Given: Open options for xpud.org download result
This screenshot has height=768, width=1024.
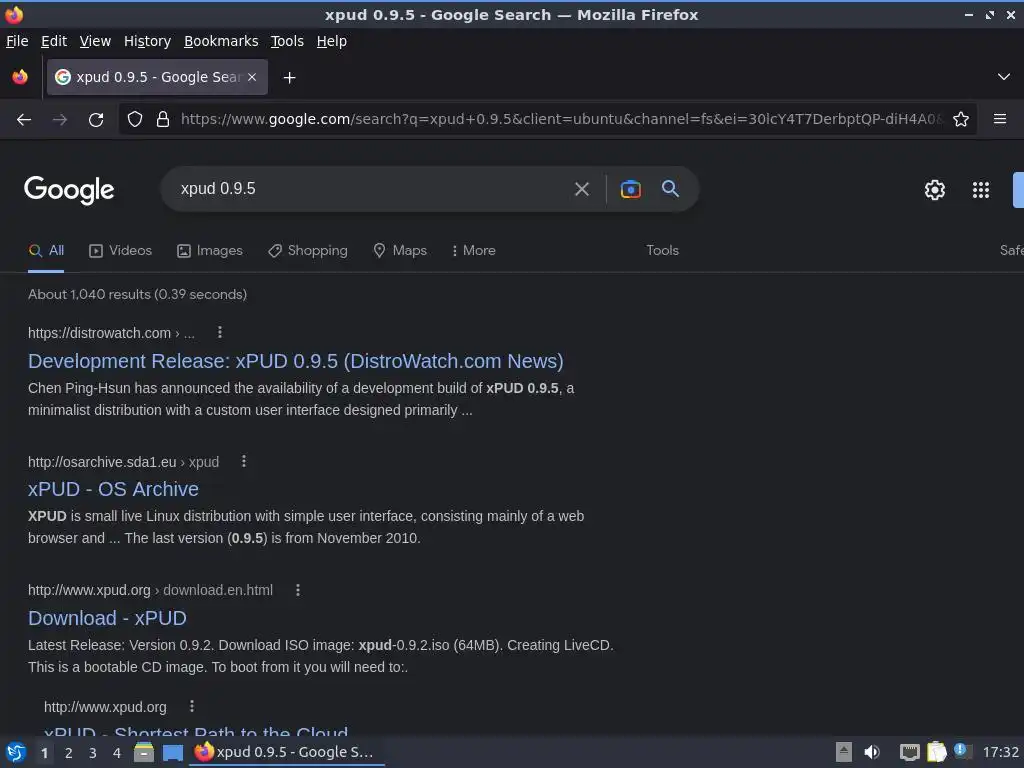Looking at the screenshot, I should coord(298,590).
